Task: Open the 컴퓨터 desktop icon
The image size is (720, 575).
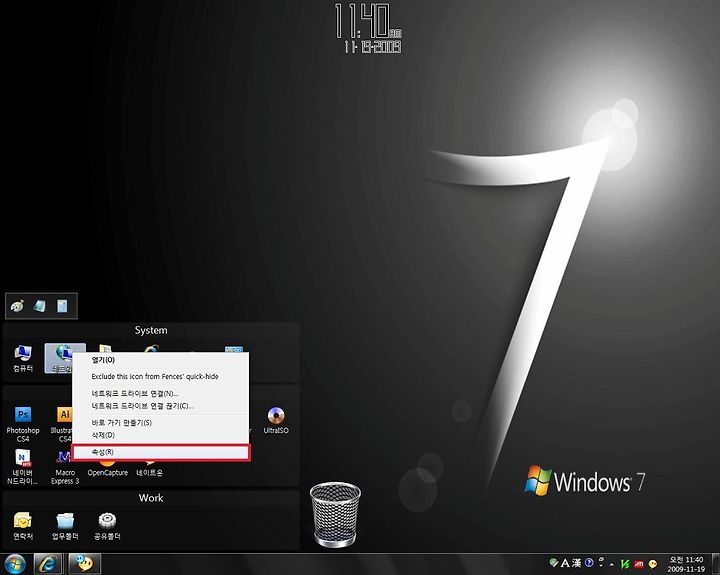Action: coord(22,359)
